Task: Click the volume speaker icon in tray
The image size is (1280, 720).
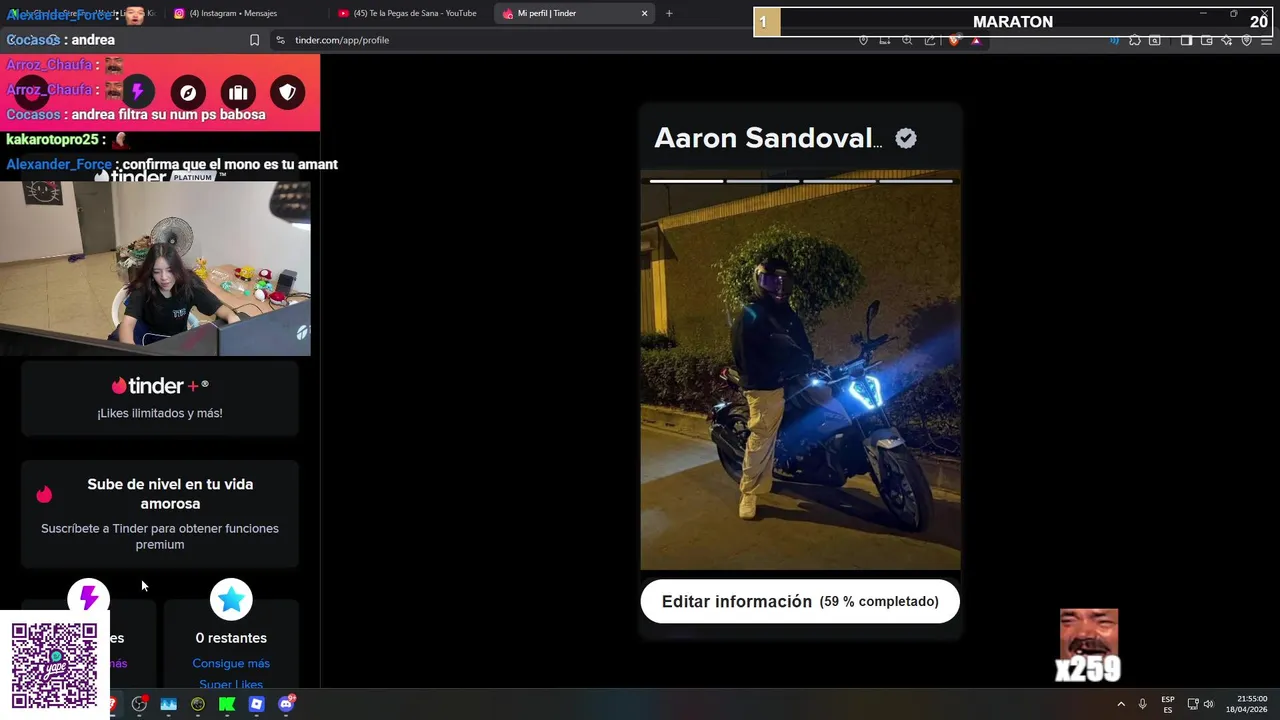Action: click(x=1208, y=704)
